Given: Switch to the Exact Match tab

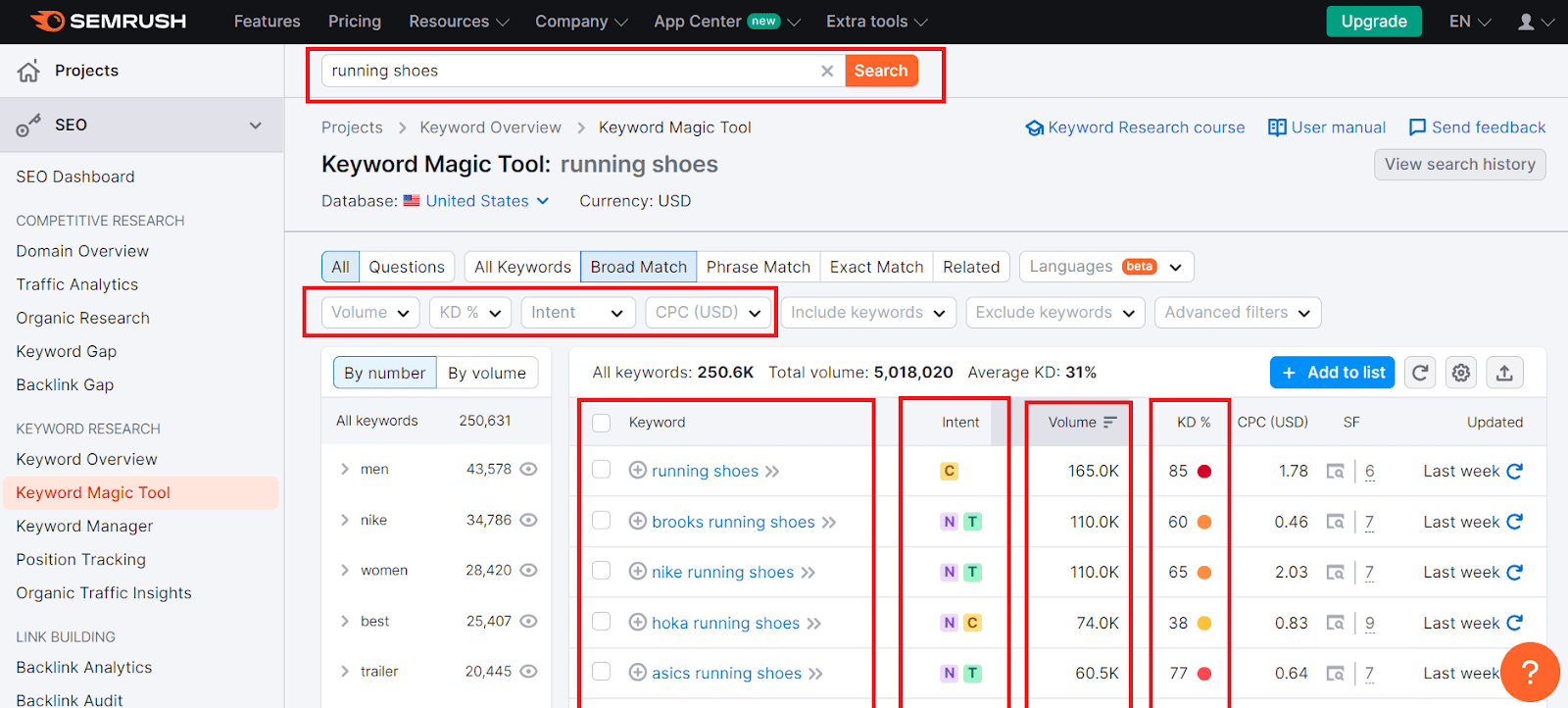Looking at the screenshot, I should [x=876, y=267].
